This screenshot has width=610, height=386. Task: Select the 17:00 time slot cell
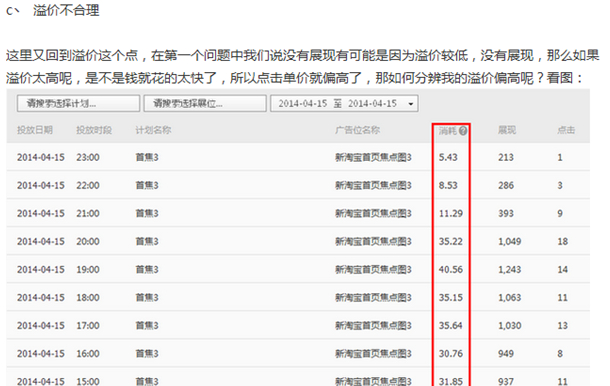(x=88, y=325)
